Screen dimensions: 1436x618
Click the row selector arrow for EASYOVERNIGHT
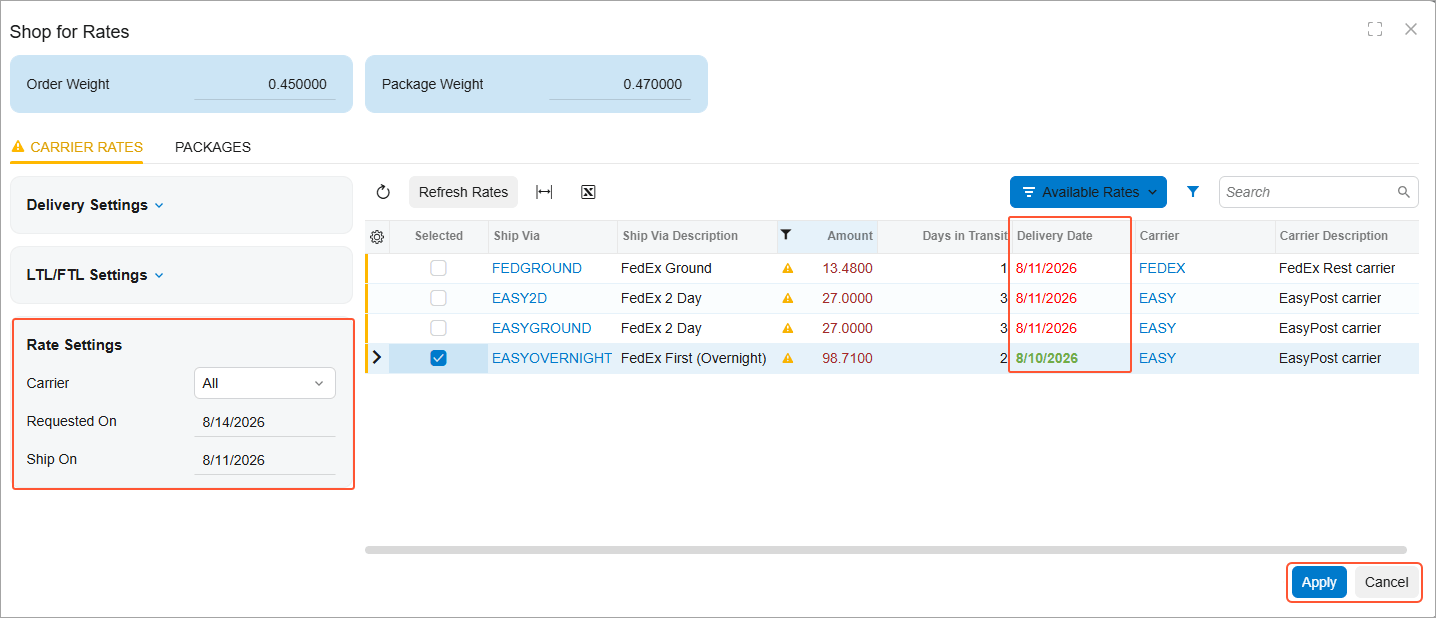(x=377, y=357)
